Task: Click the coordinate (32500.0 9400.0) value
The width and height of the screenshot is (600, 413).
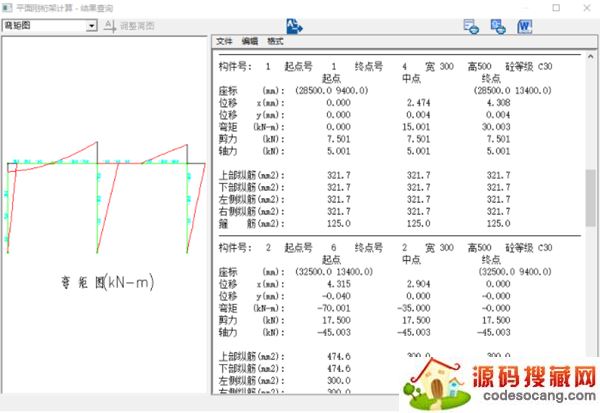Action: [515, 272]
